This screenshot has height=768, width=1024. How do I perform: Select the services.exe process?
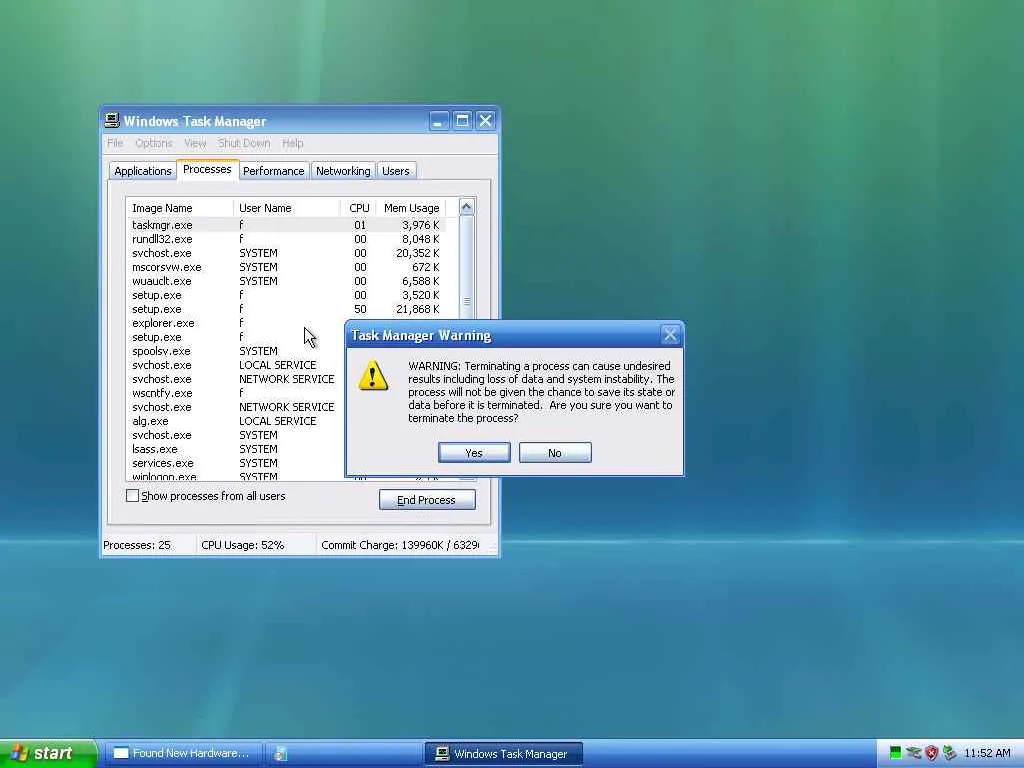235,463
